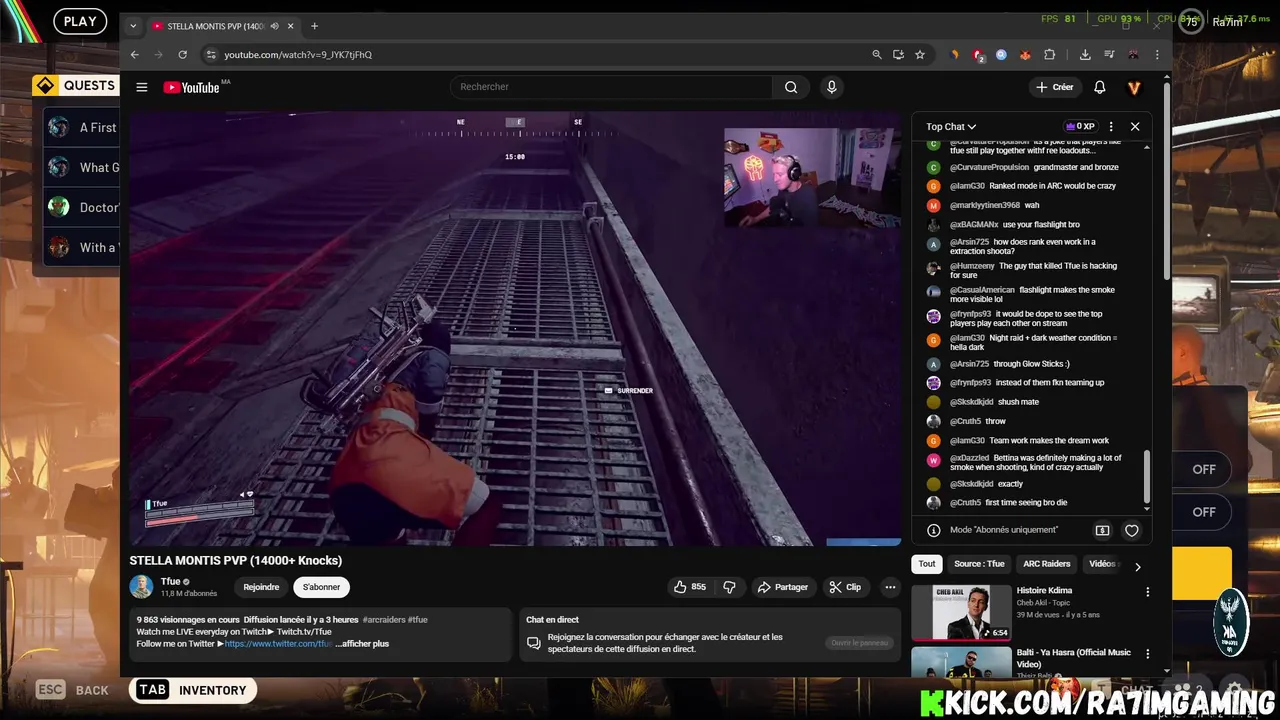Open the notifications bell
This screenshot has height=720, width=1280.
1100,87
